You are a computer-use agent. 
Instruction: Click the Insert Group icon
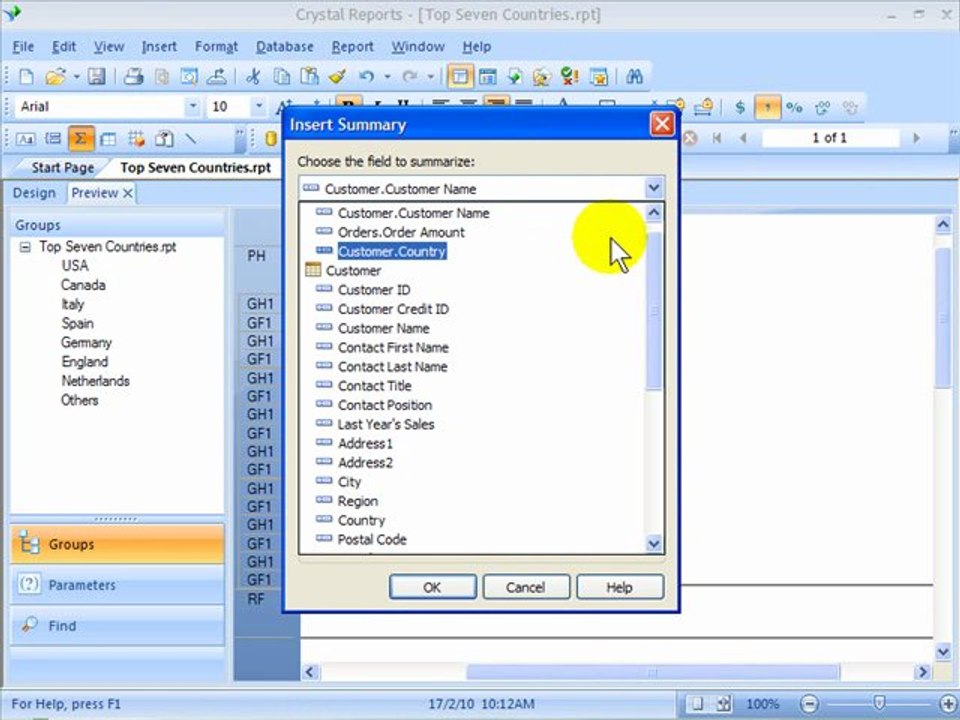(x=53, y=139)
